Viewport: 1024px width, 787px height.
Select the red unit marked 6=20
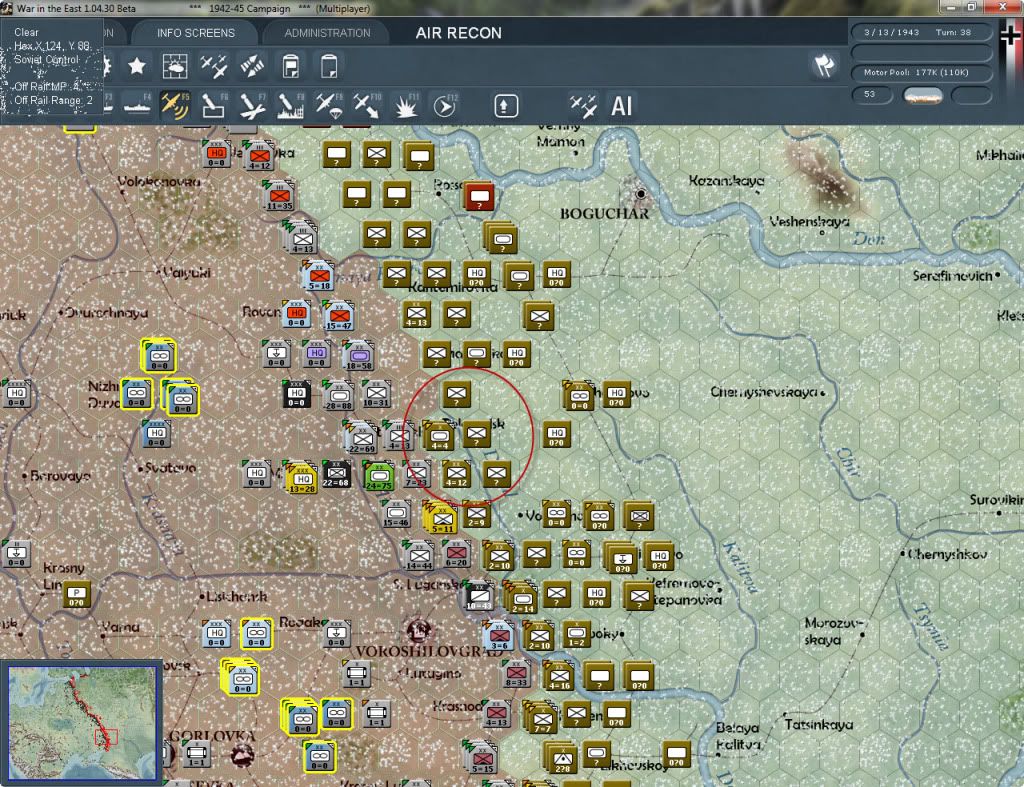point(456,553)
